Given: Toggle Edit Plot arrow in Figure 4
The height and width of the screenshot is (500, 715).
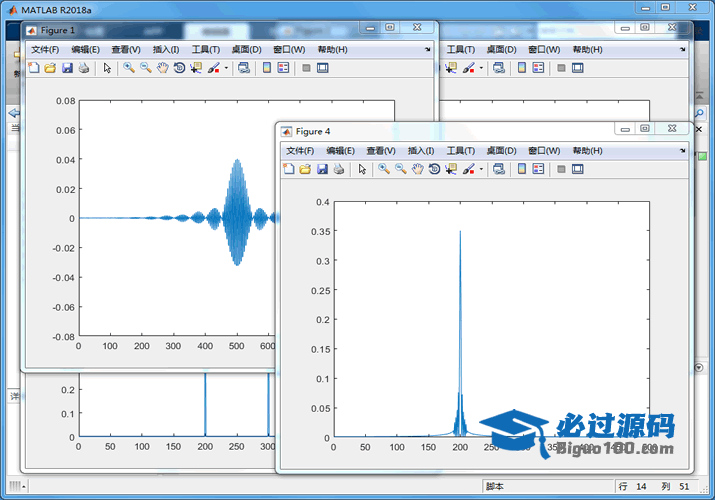Looking at the screenshot, I should (362, 169).
